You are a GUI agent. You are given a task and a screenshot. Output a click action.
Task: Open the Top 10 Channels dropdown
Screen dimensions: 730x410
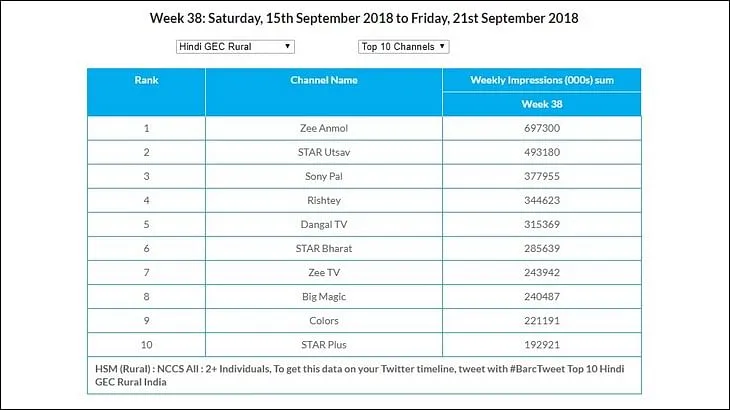pyautogui.click(x=403, y=47)
